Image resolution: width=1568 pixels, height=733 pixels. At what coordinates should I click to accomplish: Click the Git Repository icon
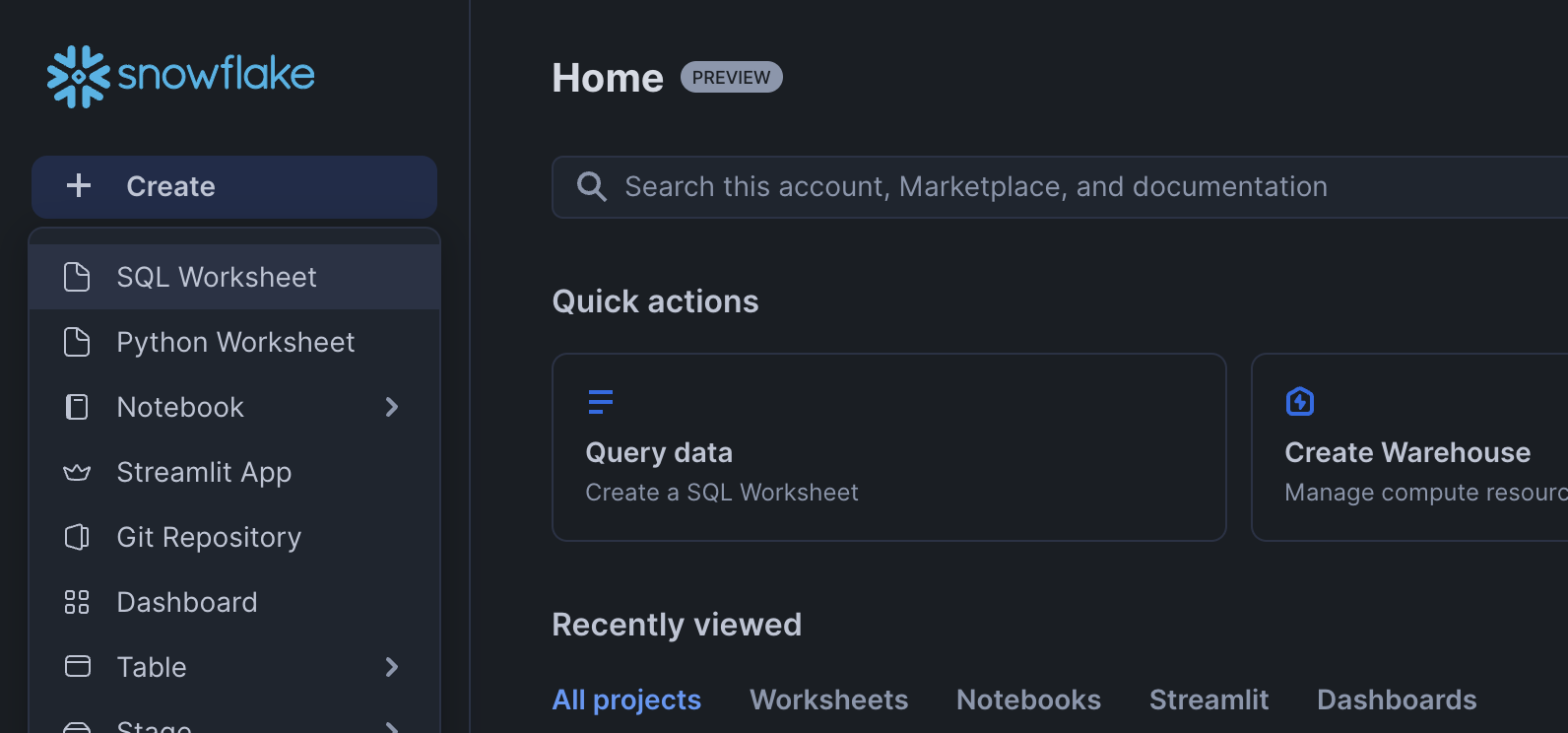click(77, 537)
